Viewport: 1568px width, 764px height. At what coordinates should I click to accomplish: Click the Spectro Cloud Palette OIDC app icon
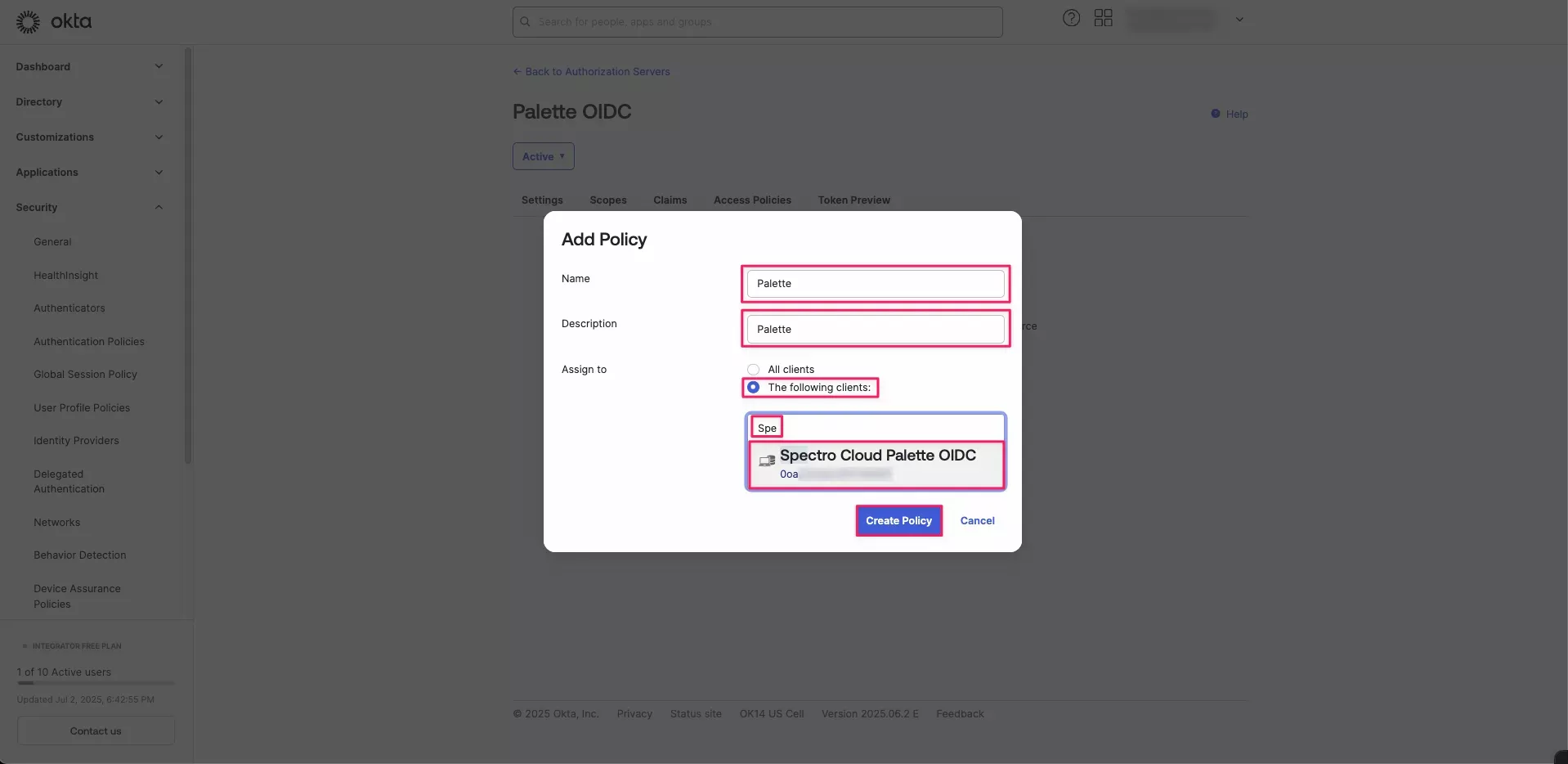(765, 461)
